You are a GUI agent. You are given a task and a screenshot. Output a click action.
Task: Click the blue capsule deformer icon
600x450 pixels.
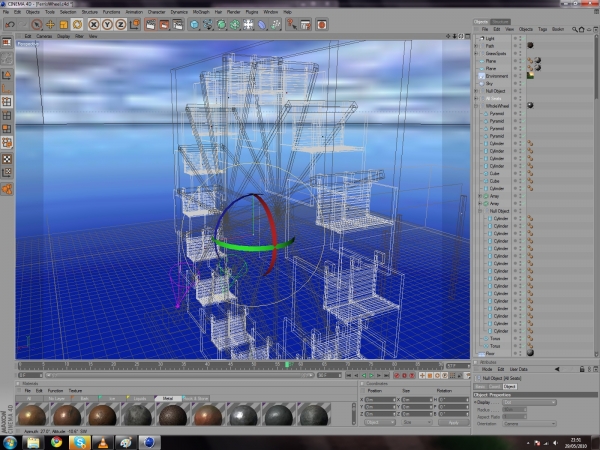coord(262,25)
